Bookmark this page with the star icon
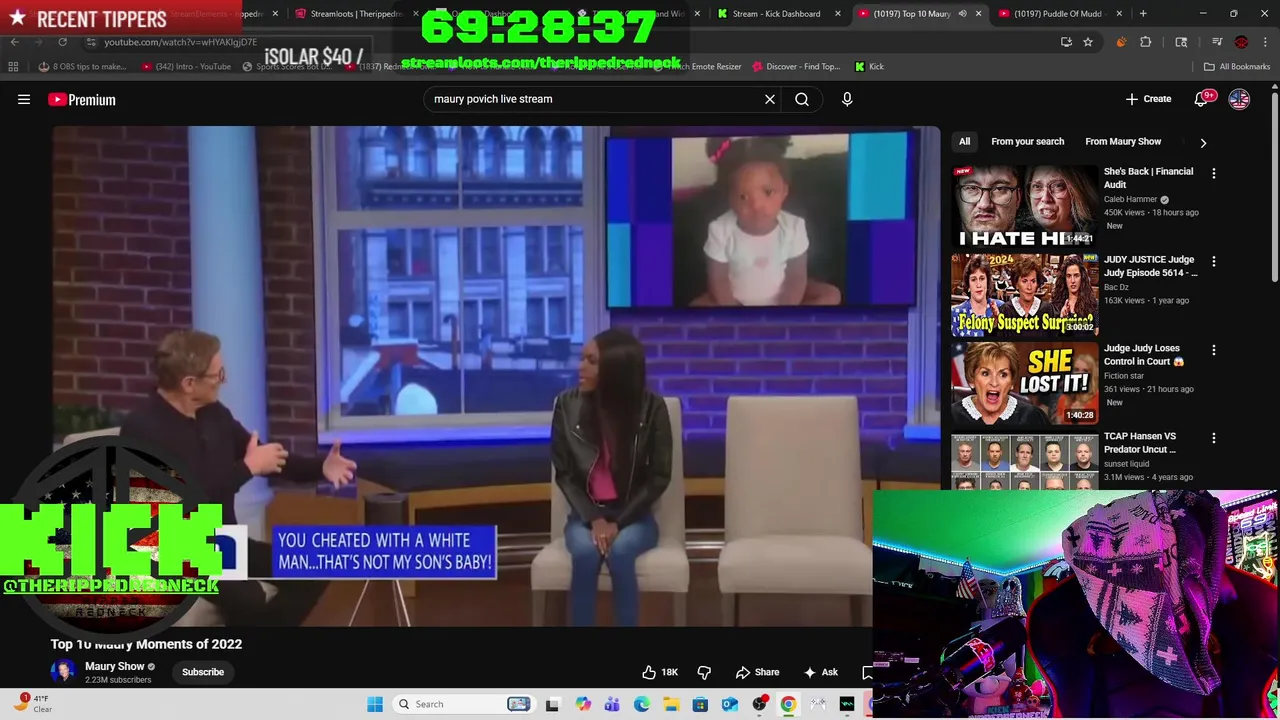 point(1088,42)
